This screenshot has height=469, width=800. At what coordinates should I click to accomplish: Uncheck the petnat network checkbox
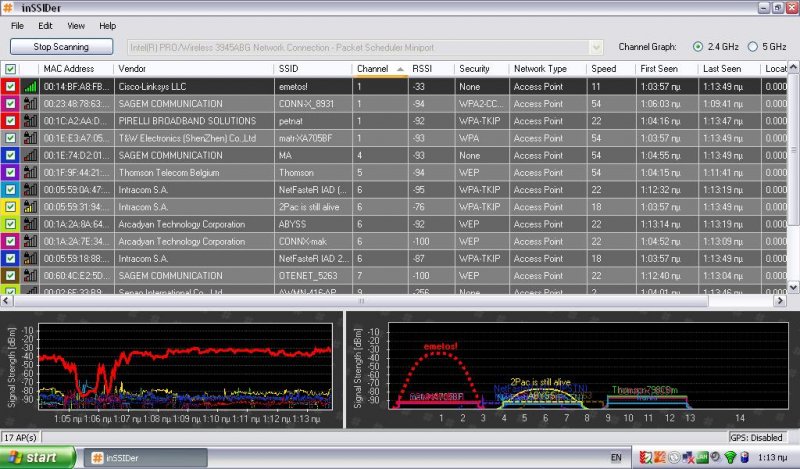pyautogui.click(x=10, y=121)
